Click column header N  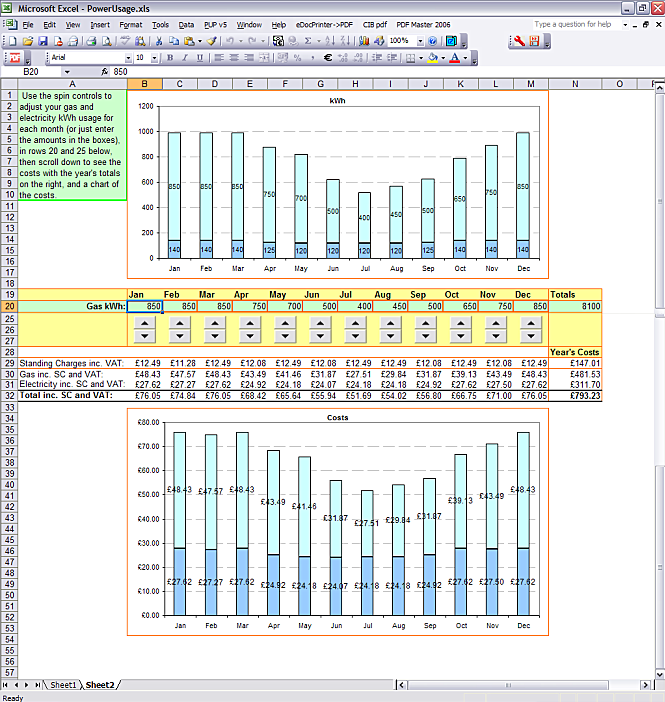[575, 84]
